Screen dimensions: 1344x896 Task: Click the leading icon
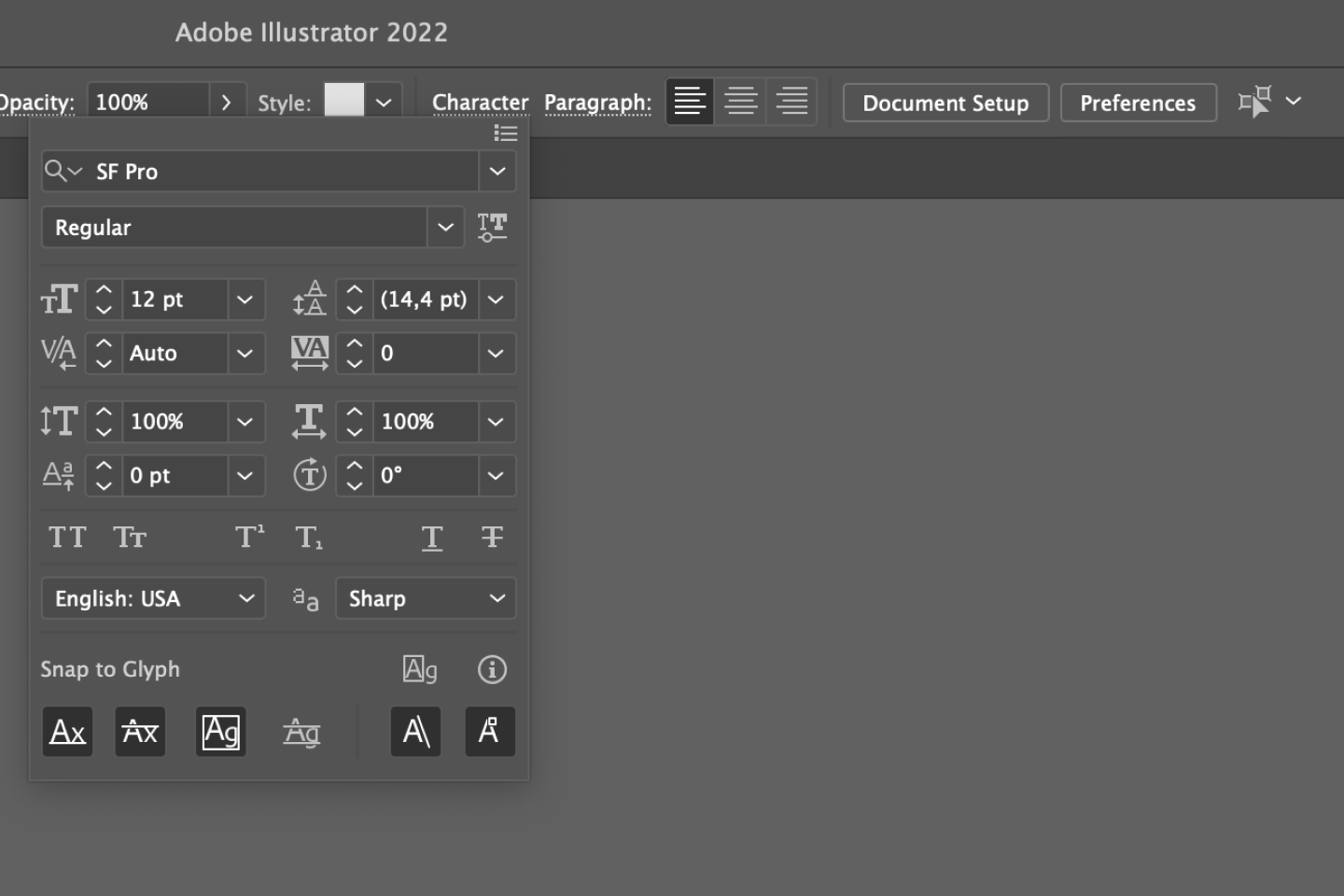[309, 299]
